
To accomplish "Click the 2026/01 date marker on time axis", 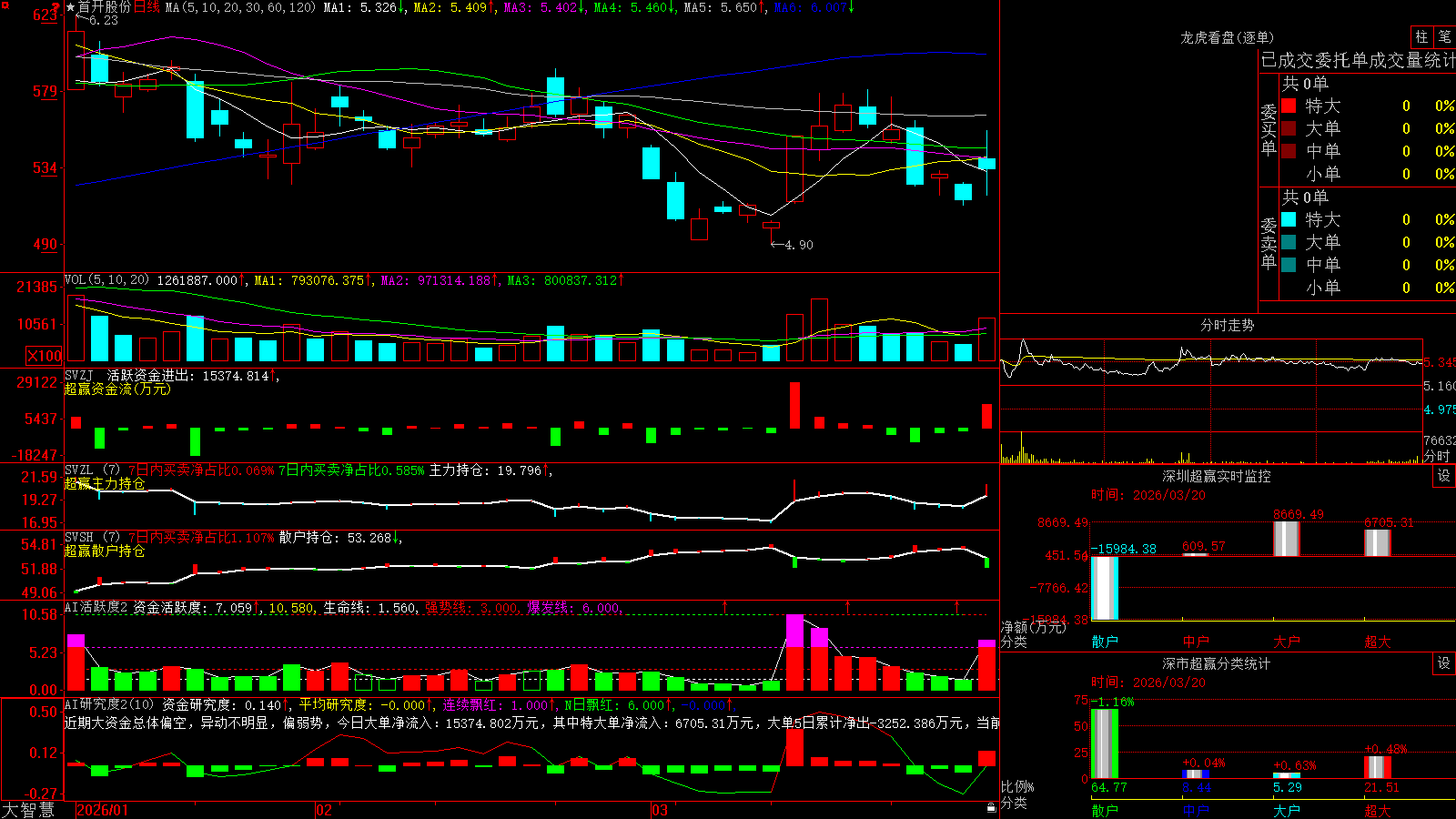I will [103, 810].
